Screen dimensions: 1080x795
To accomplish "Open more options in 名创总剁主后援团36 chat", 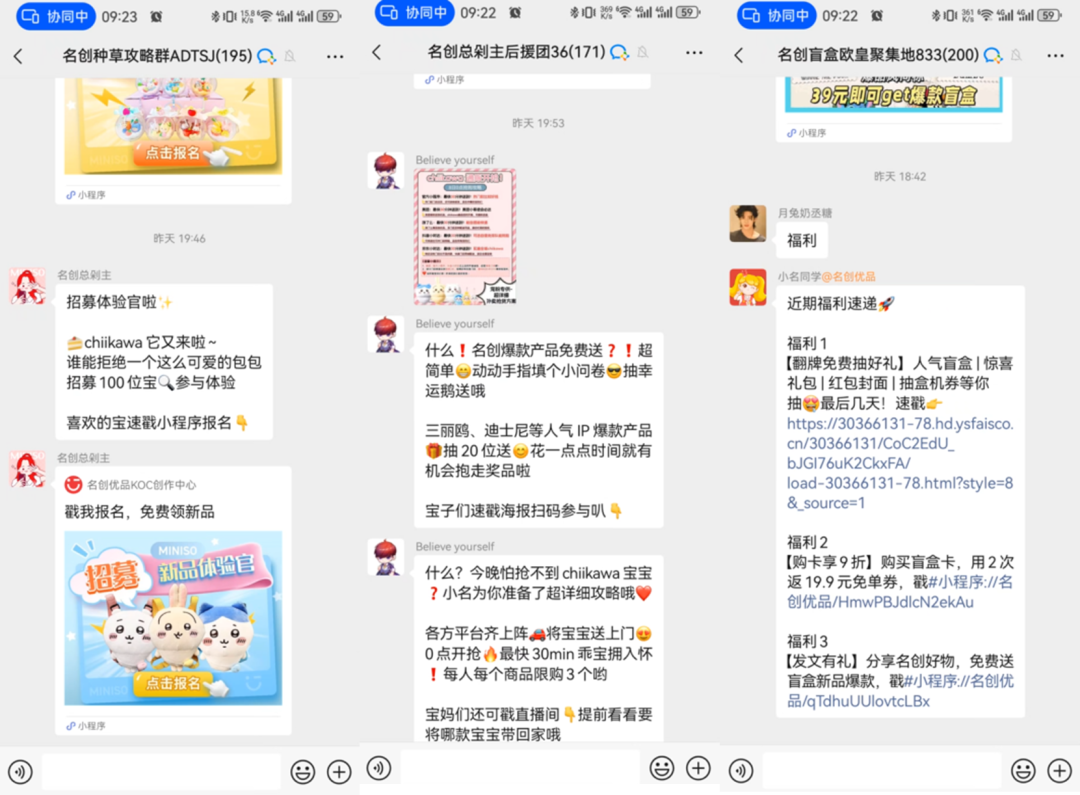I will coord(694,52).
